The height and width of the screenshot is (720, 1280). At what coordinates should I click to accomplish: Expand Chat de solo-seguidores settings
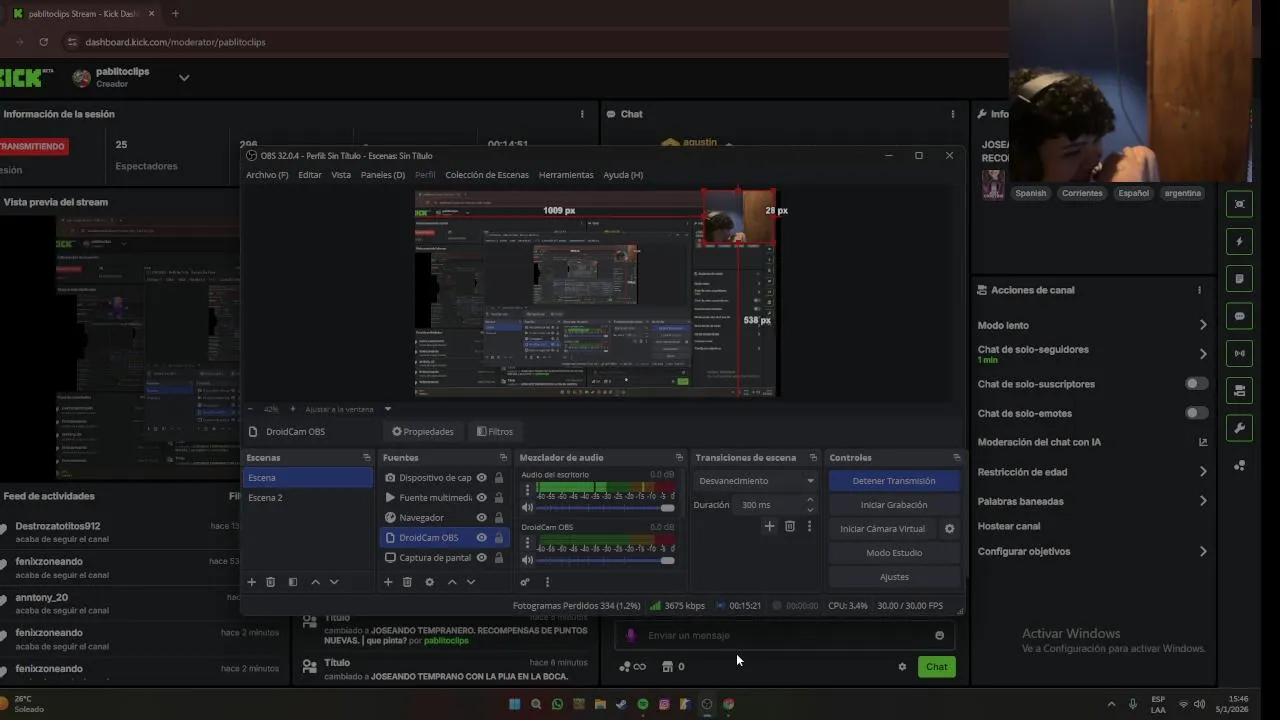tap(1203, 354)
